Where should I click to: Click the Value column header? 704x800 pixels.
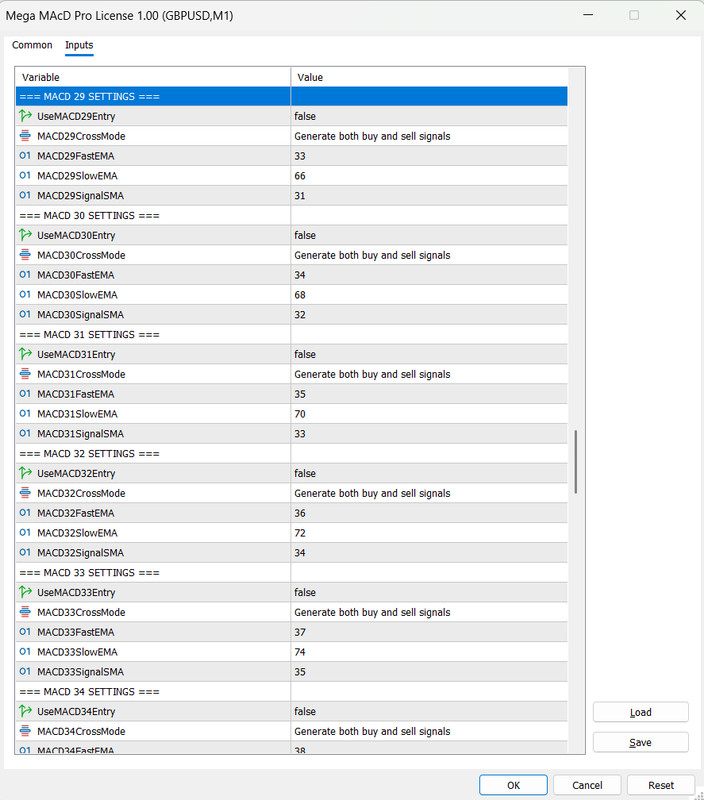coord(429,77)
